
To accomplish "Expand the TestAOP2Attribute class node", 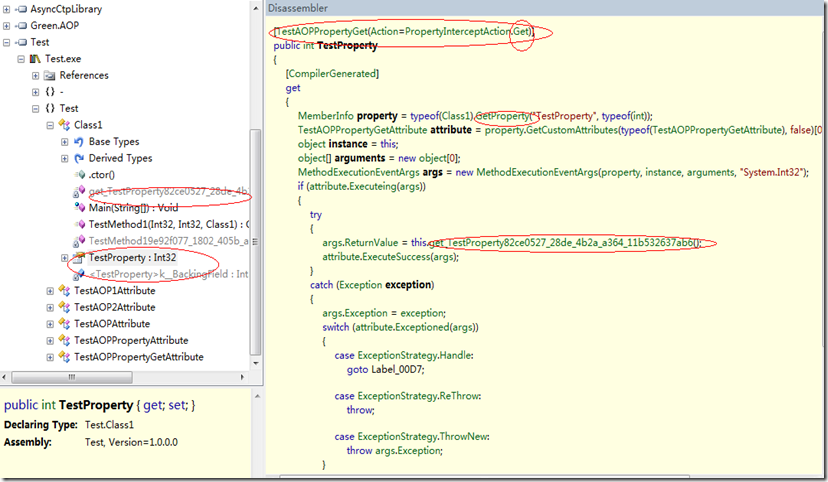I will click(50, 307).
